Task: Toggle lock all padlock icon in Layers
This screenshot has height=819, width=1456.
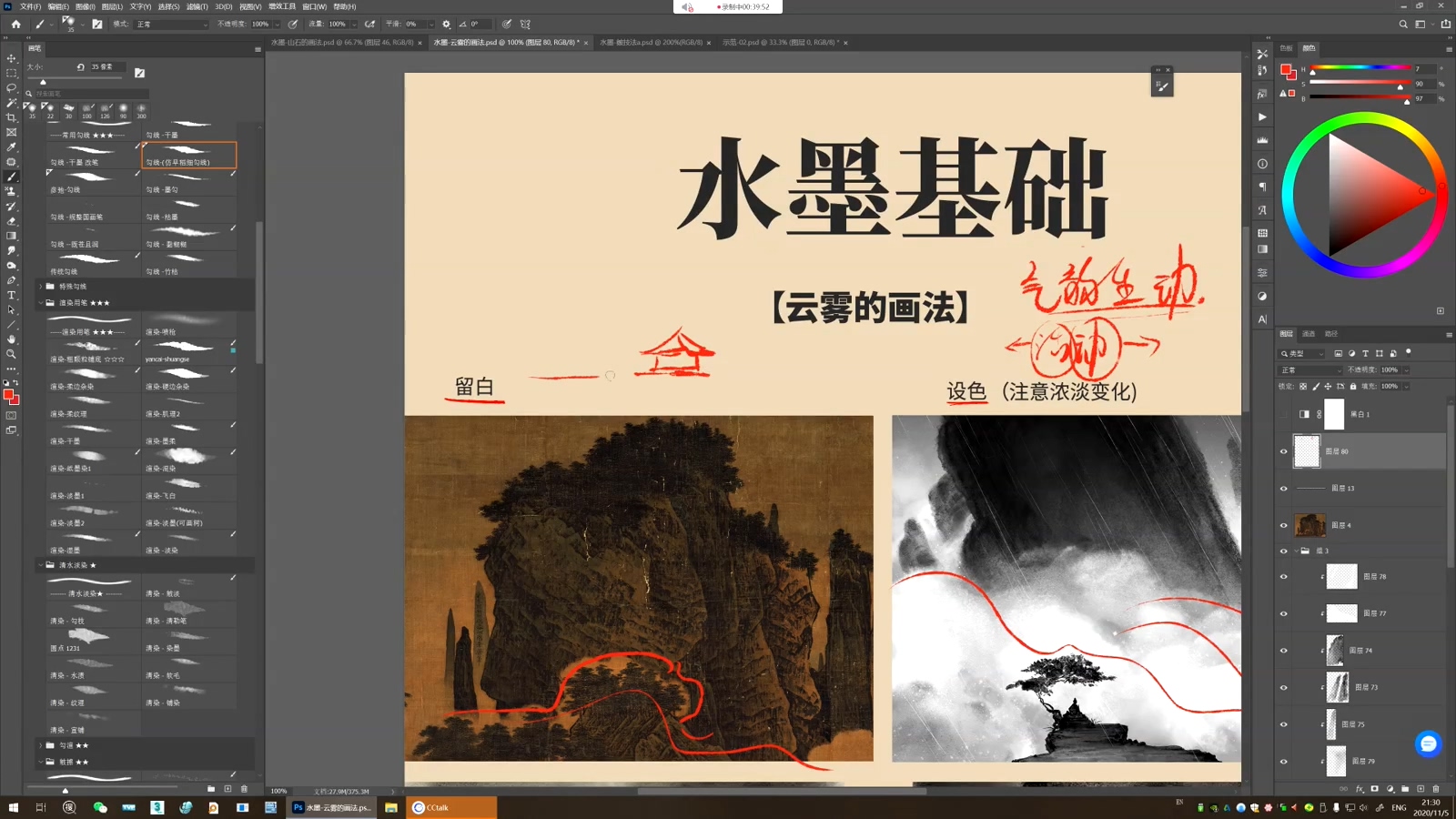Action: click(1353, 386)
